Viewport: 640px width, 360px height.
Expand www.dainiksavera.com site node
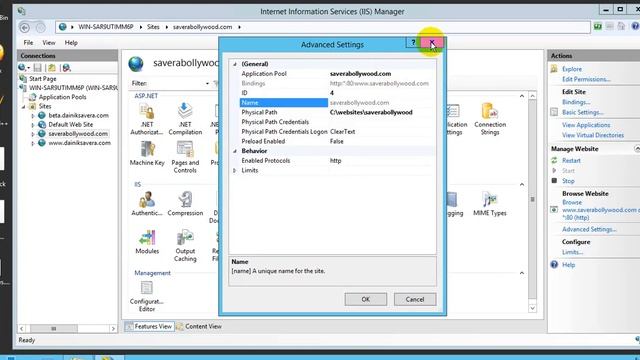[33, 143]
